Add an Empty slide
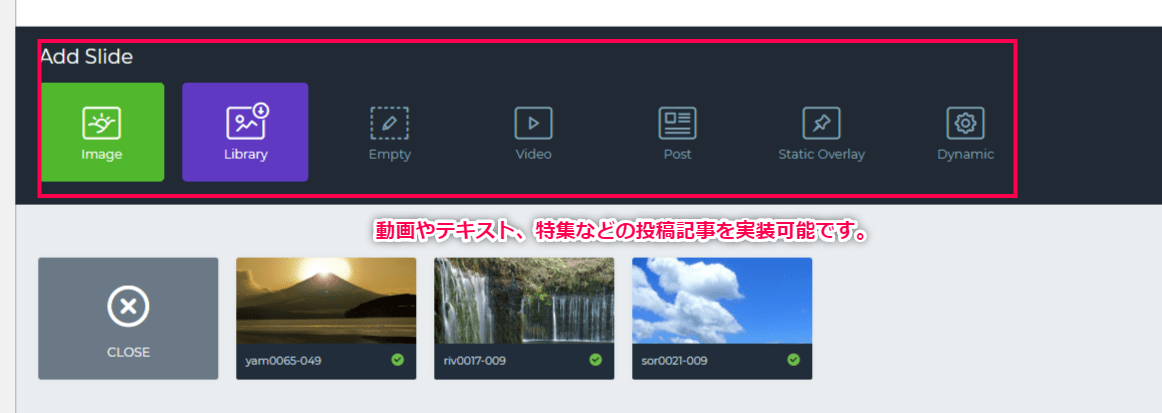1162x413 pixels. [390, 132]
